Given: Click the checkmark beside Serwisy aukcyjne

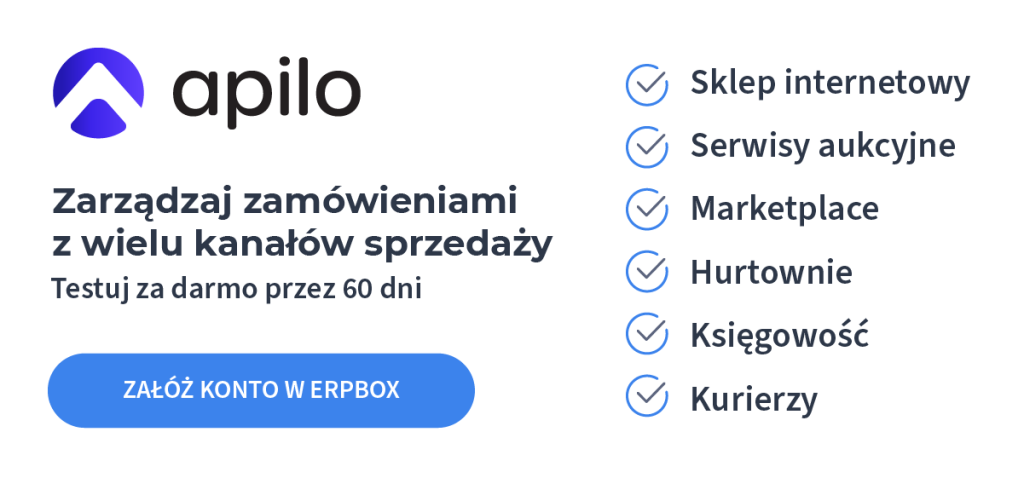Looking at the screenshot, I should click(647, 147).
